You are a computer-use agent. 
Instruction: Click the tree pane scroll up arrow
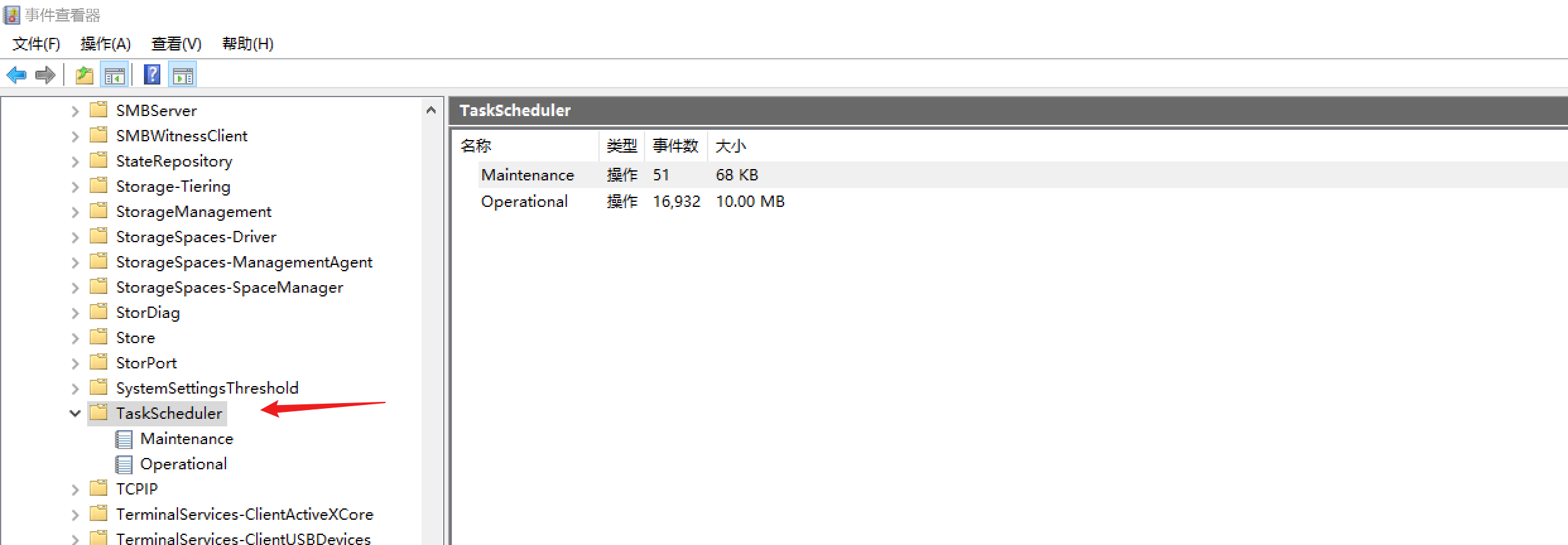click(x=431, y=110)
